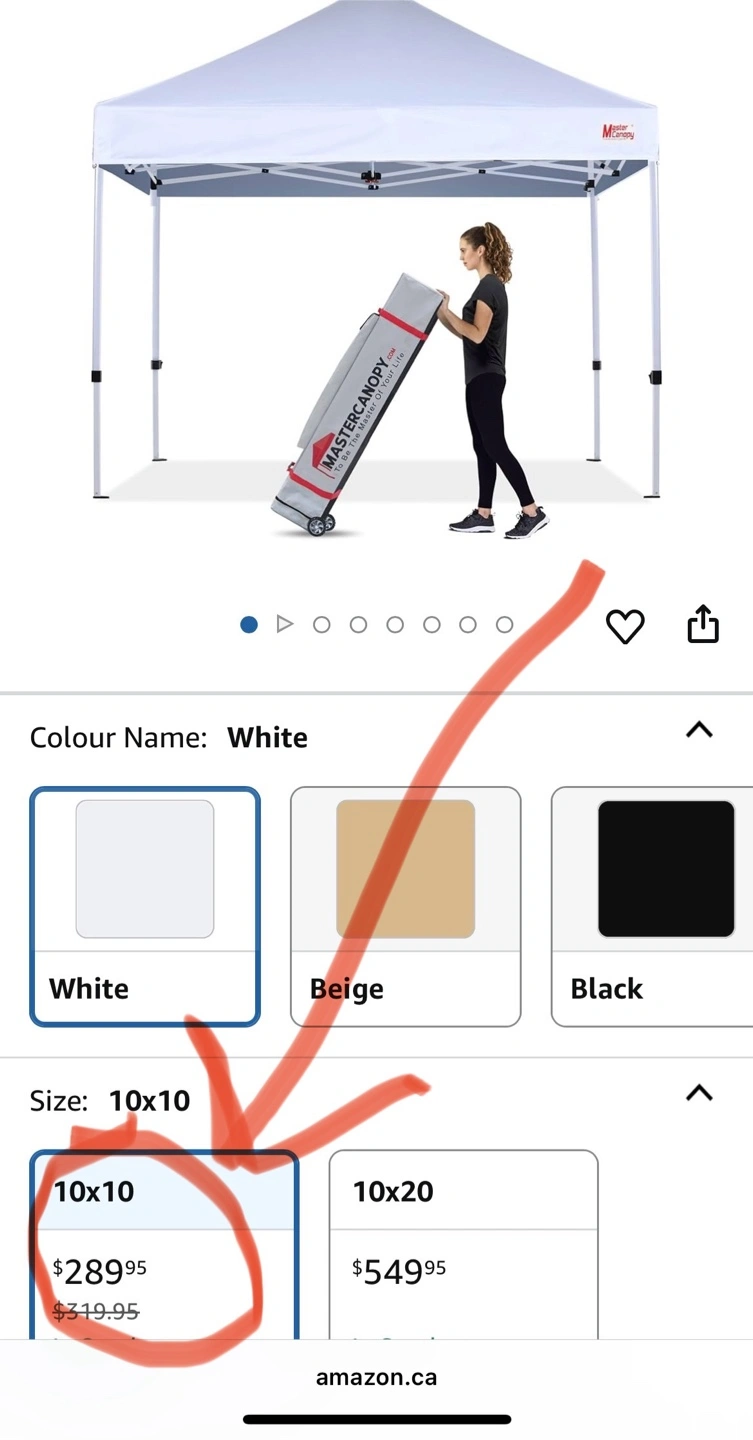
Task: Jump to the fourth carousel dot
Action: coord(358,625)
